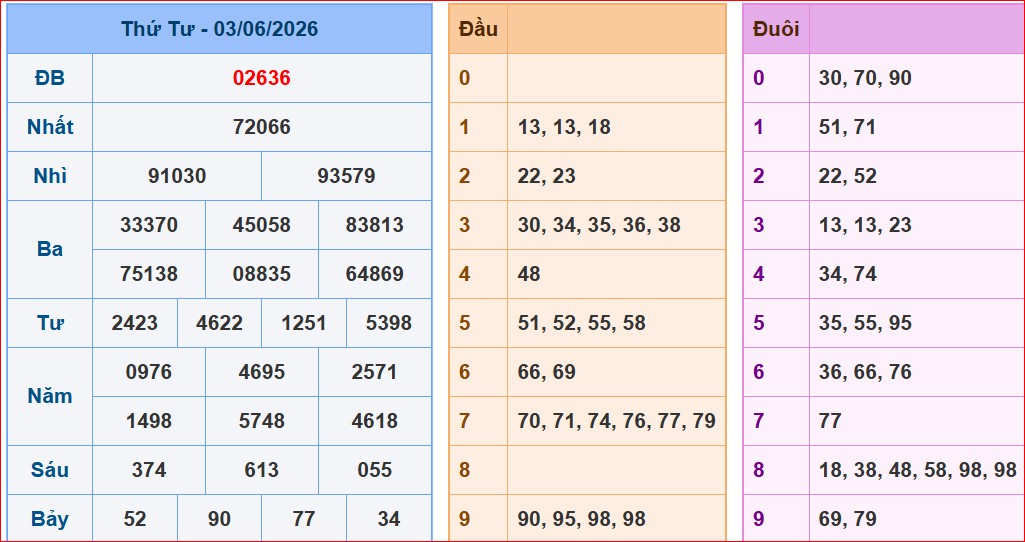Select Đuôi values 35, 55, 95

865,323
